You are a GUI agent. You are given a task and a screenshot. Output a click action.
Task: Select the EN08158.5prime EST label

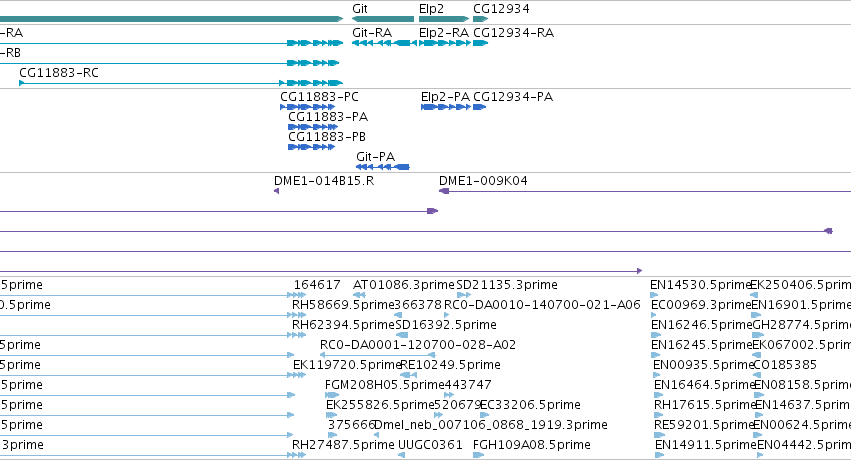point(803,385)
